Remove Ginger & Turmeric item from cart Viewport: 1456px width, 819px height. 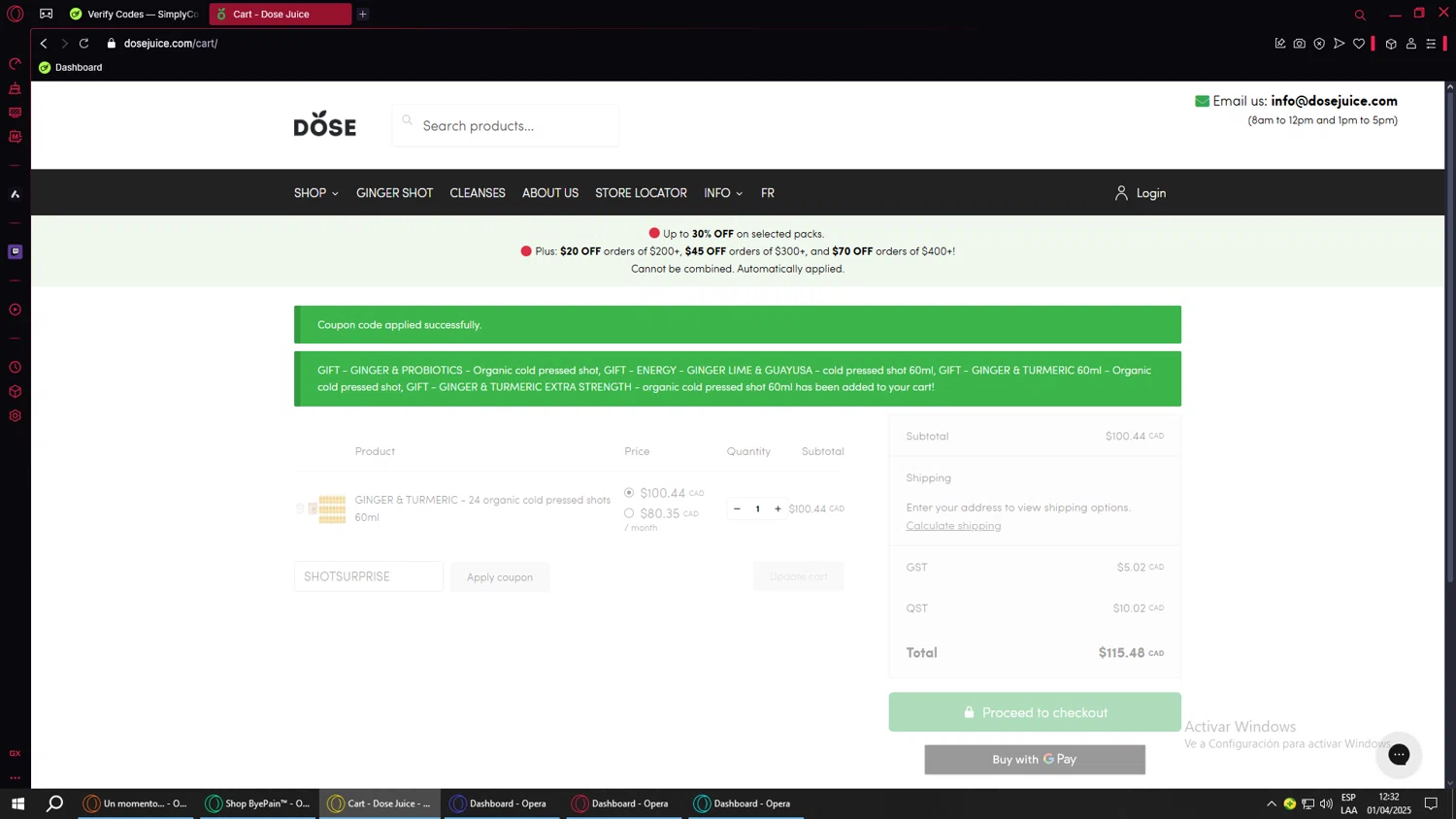(x=301, y=508)
